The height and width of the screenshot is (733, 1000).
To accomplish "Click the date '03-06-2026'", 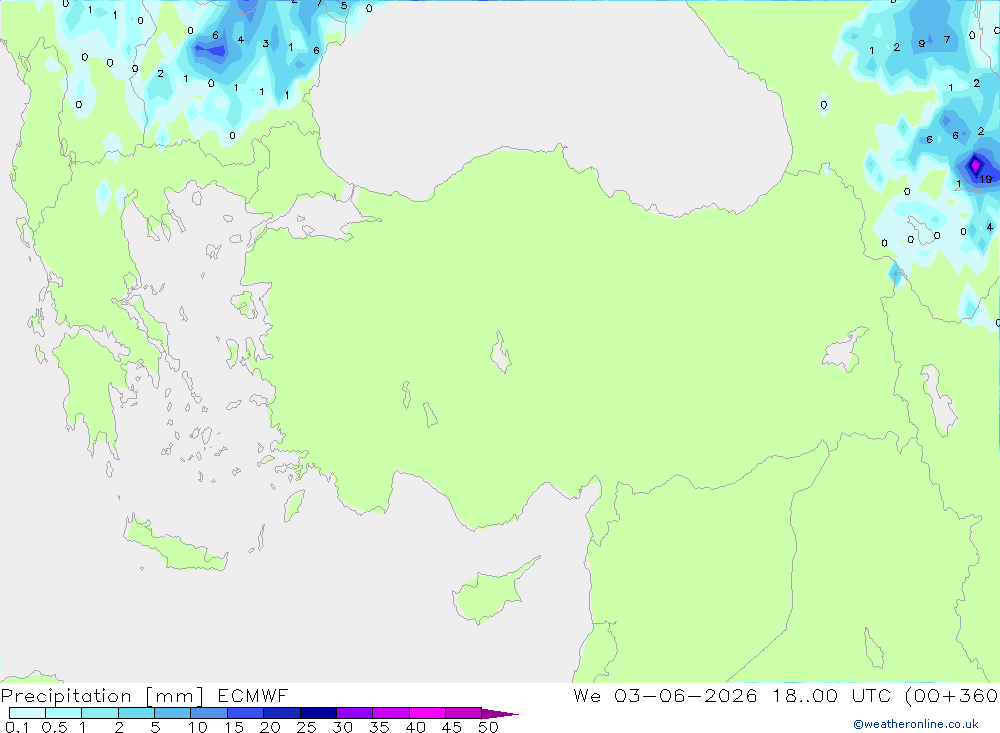I will point(686,695).
